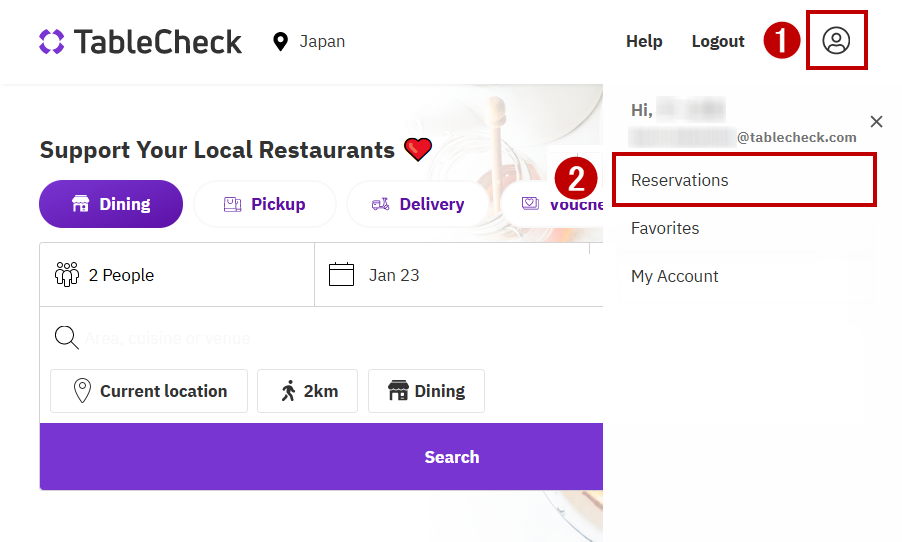902x542 pixels.
Task: Close the account menu with X
Action: [x=876, y=122]
